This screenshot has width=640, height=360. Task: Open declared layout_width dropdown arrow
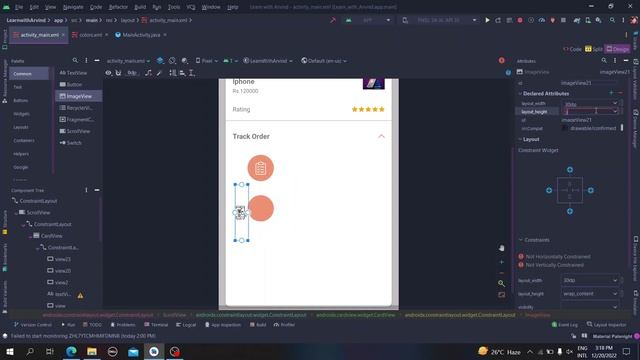pyautogui.click(x=615, y=104)
